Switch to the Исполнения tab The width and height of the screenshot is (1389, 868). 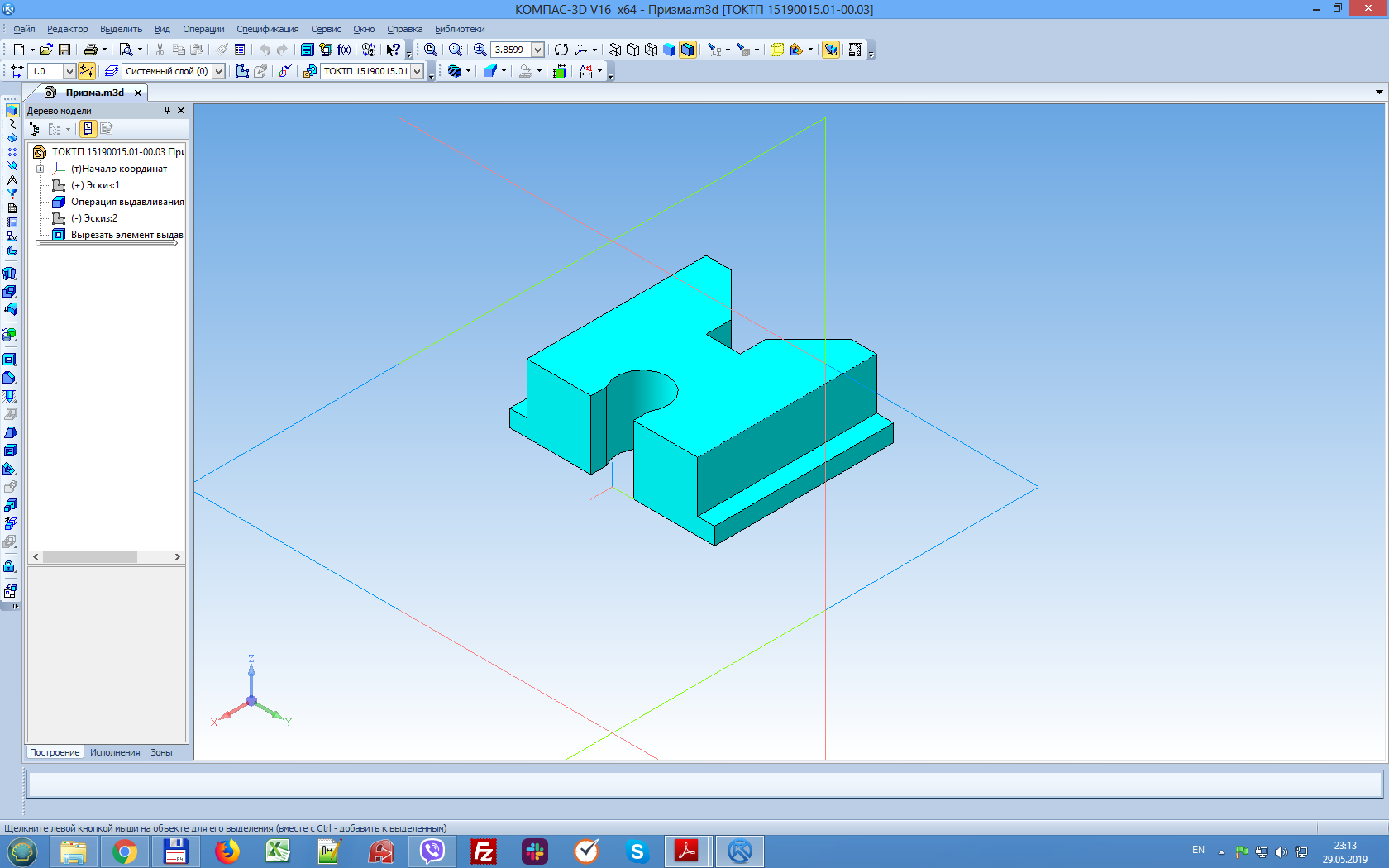115,752
